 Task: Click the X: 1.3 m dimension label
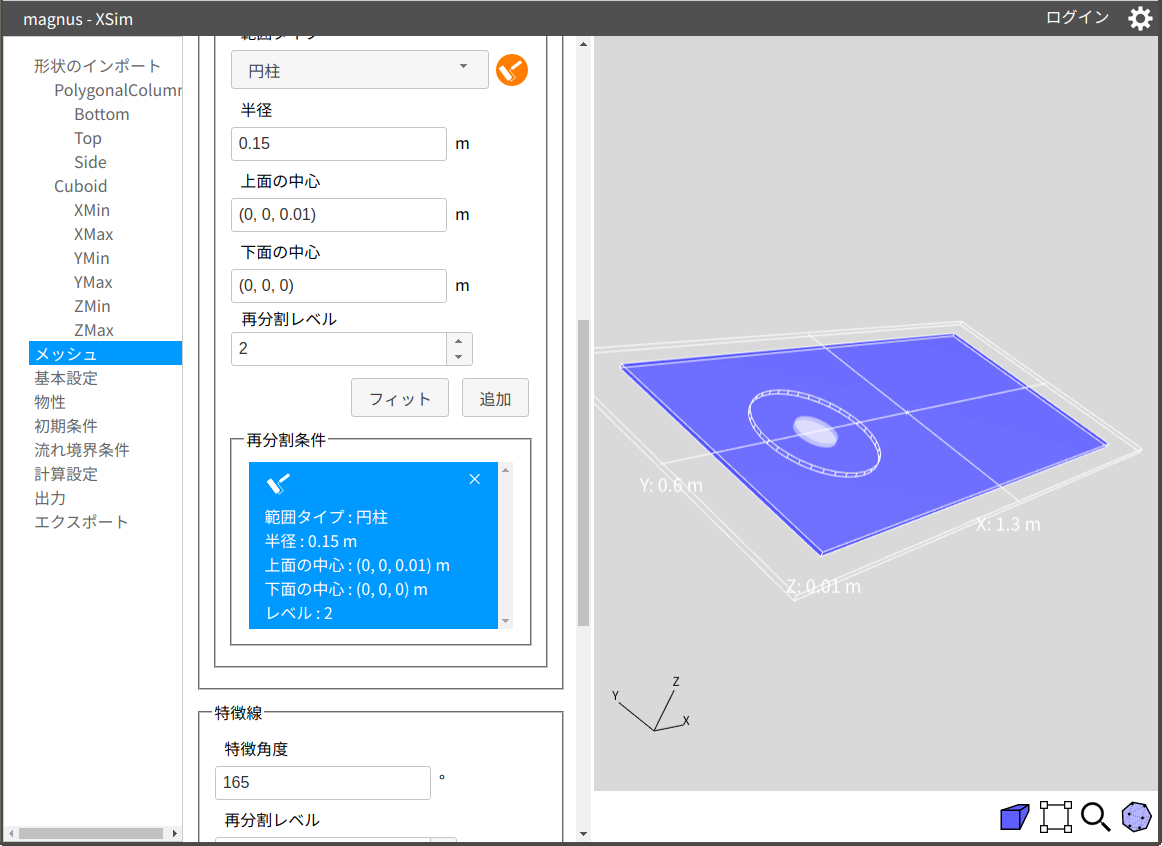pyautogui.click(x=1008, y=524)
